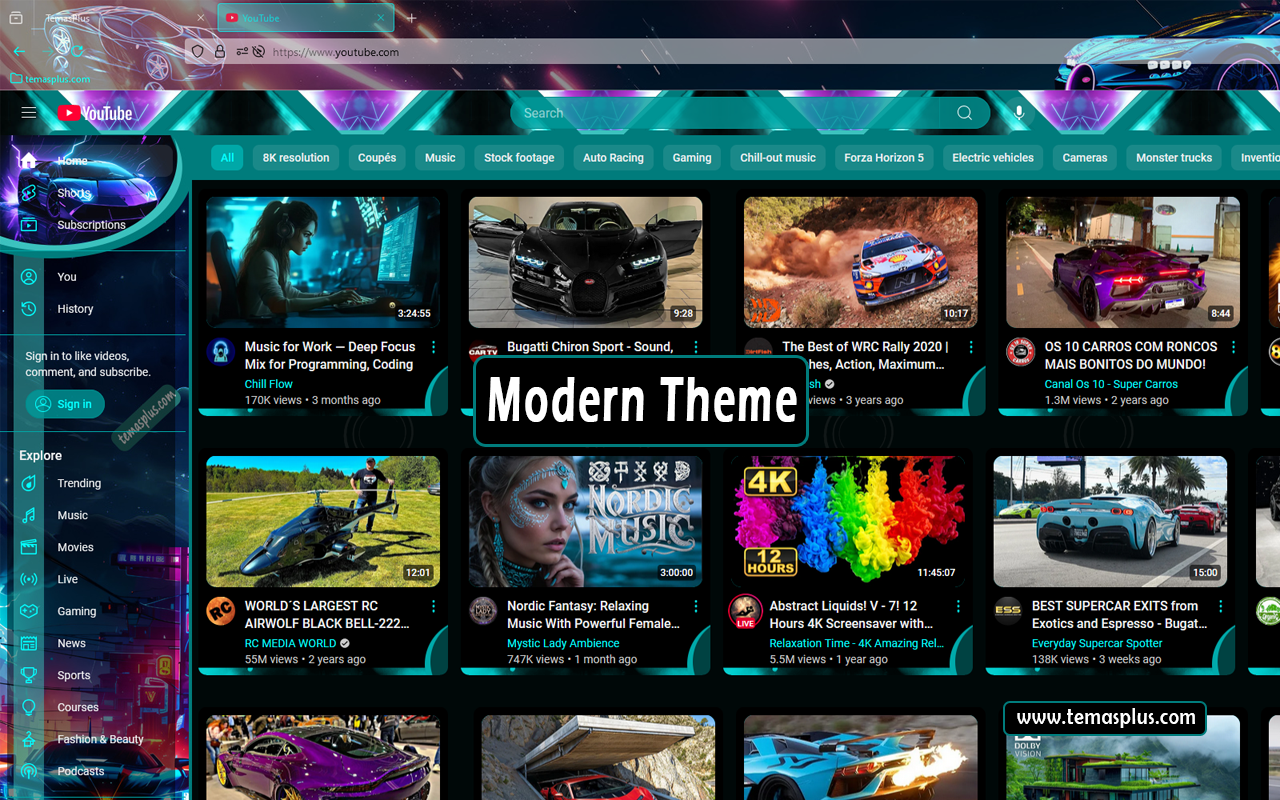
Task: Open the browser's tab overview icon
Action: 16,18
